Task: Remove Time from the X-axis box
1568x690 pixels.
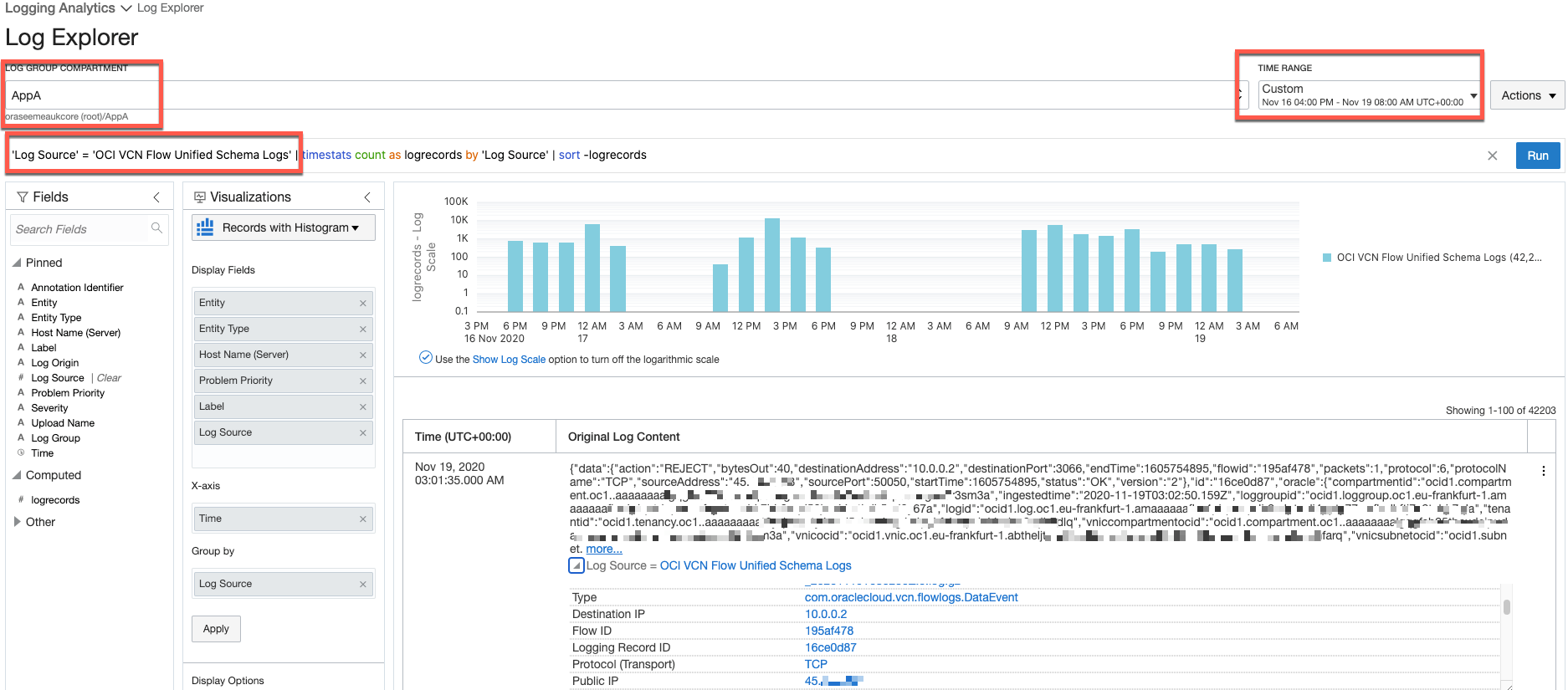Action: click(x=363, y=519)
